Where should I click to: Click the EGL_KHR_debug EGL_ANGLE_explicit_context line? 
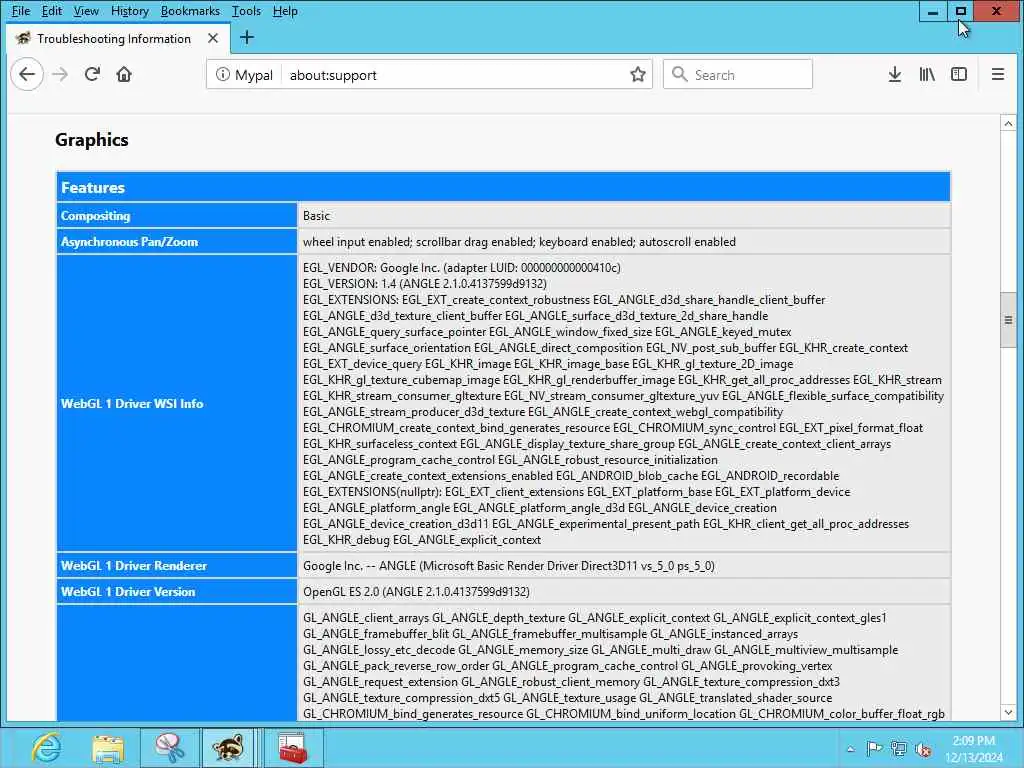(x=422, y=540)
